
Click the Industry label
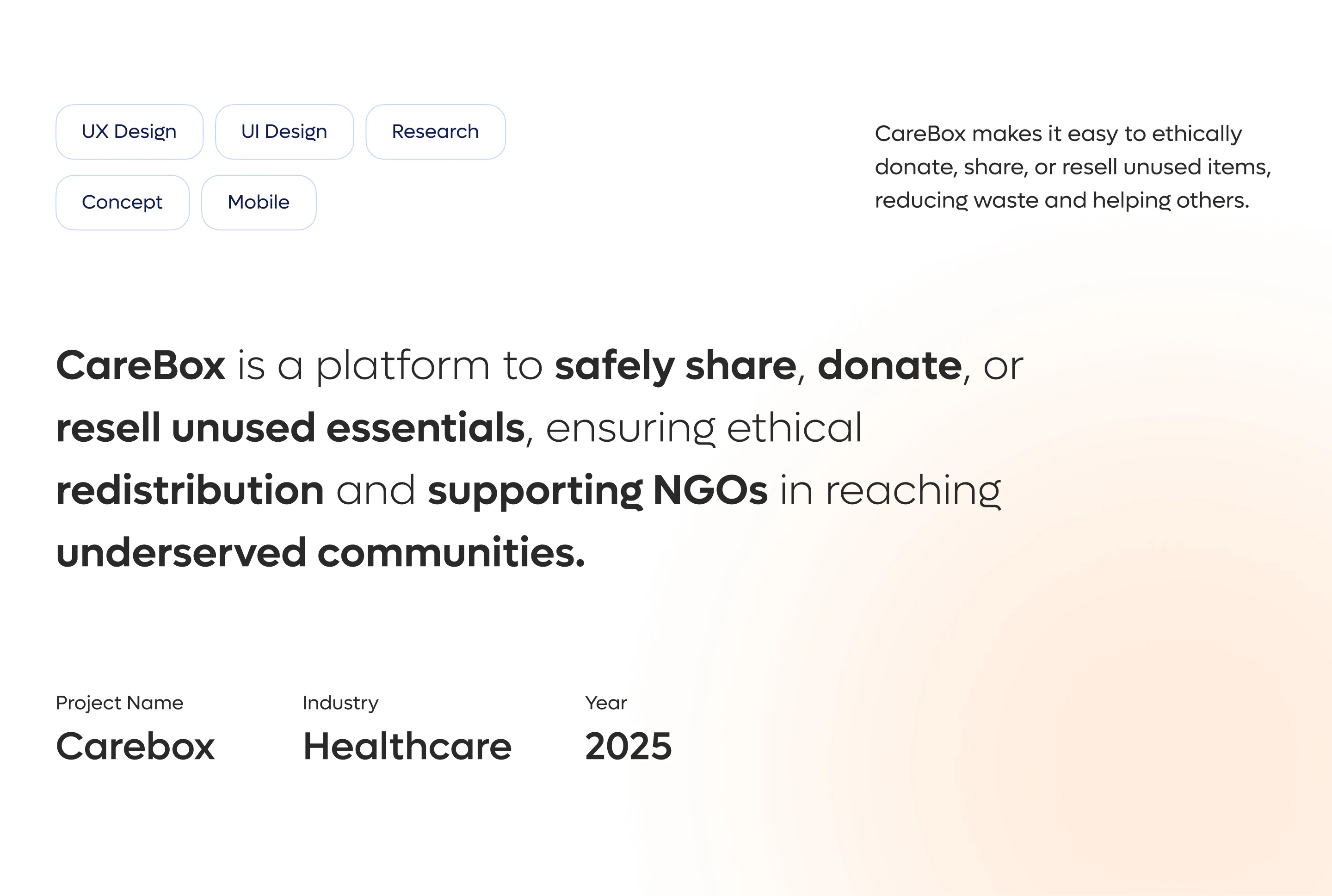click(x=340, y=703)
